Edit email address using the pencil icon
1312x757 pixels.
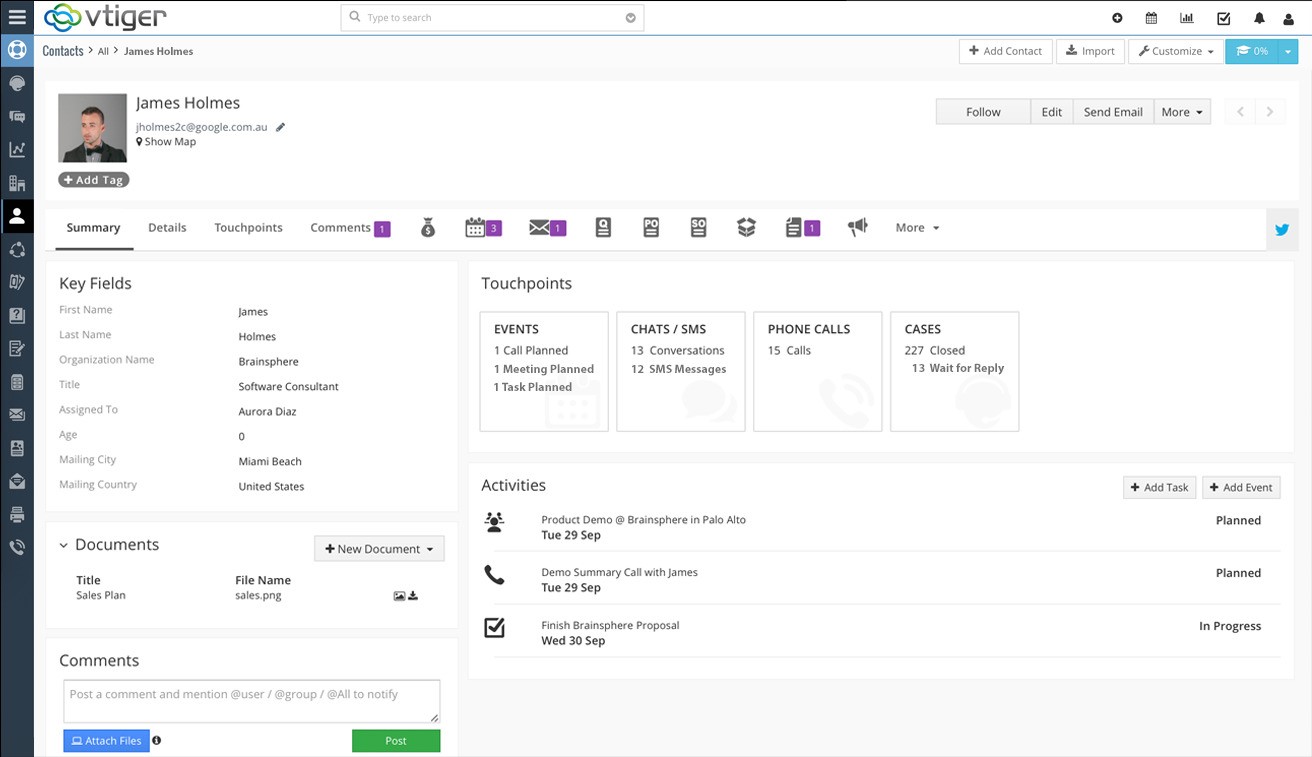pos(279,127)
